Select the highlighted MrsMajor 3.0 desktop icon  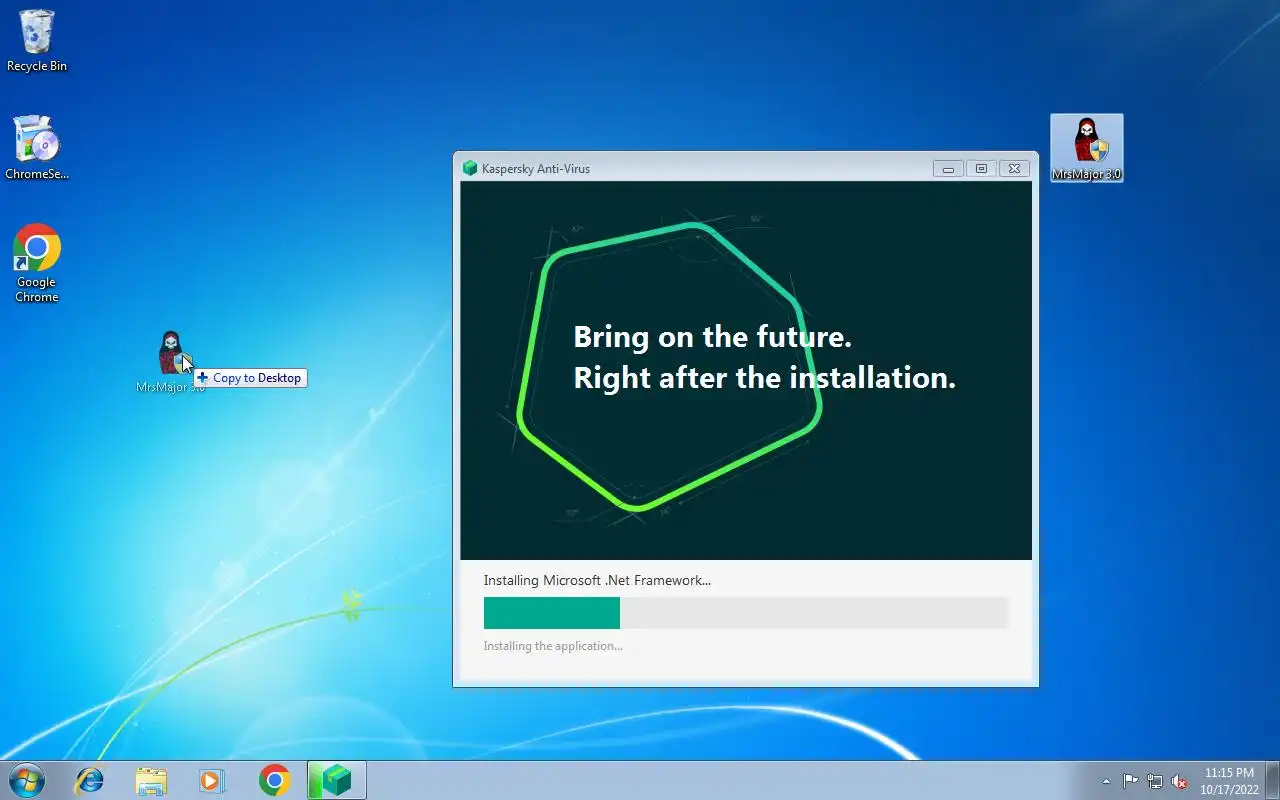pyautogui.click(x=1087, y=148)
